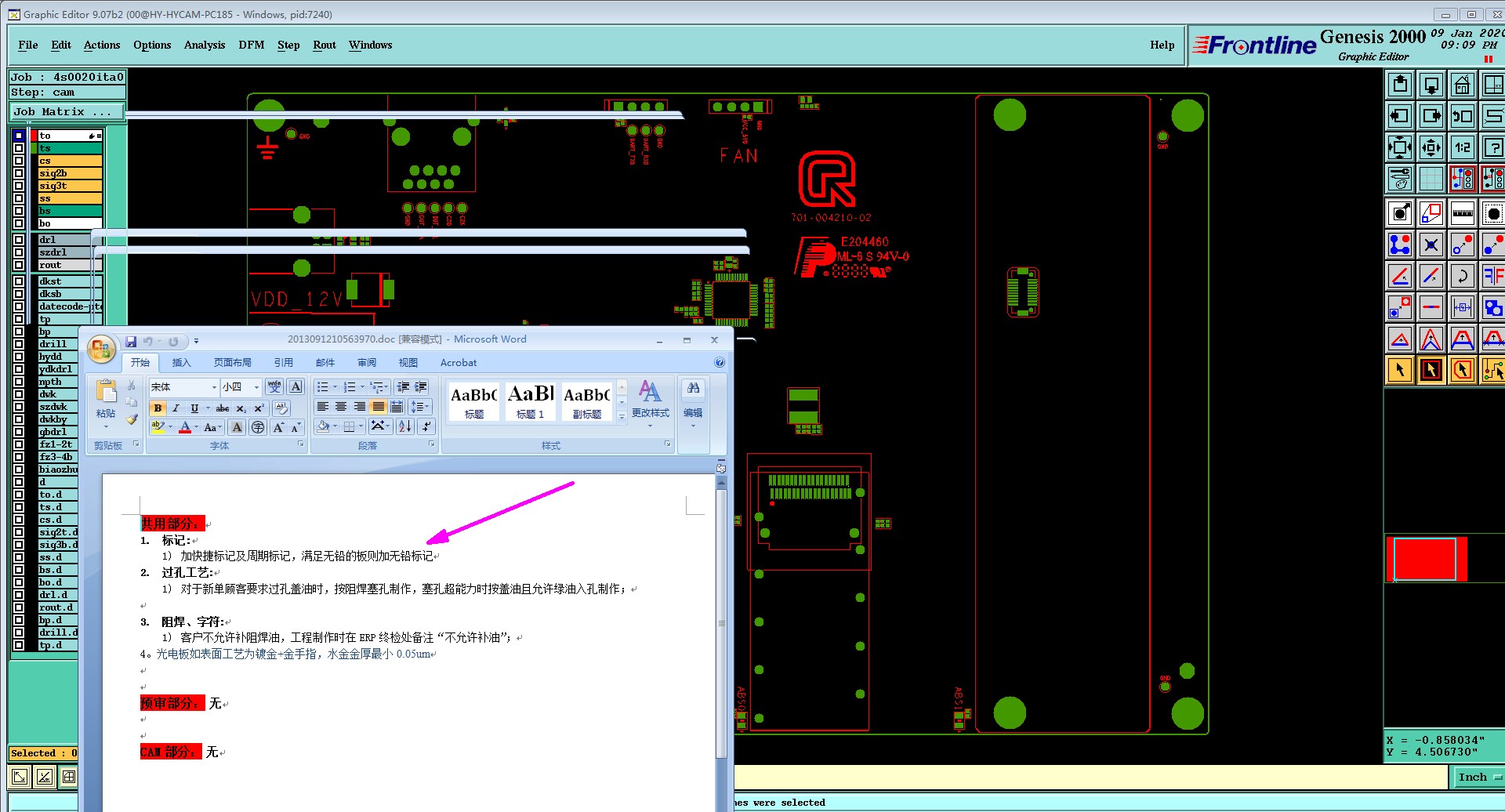This screenshot has width=1505, height=812.
Task: Click the ruler measure tool icon
Action: [1463, 213]
